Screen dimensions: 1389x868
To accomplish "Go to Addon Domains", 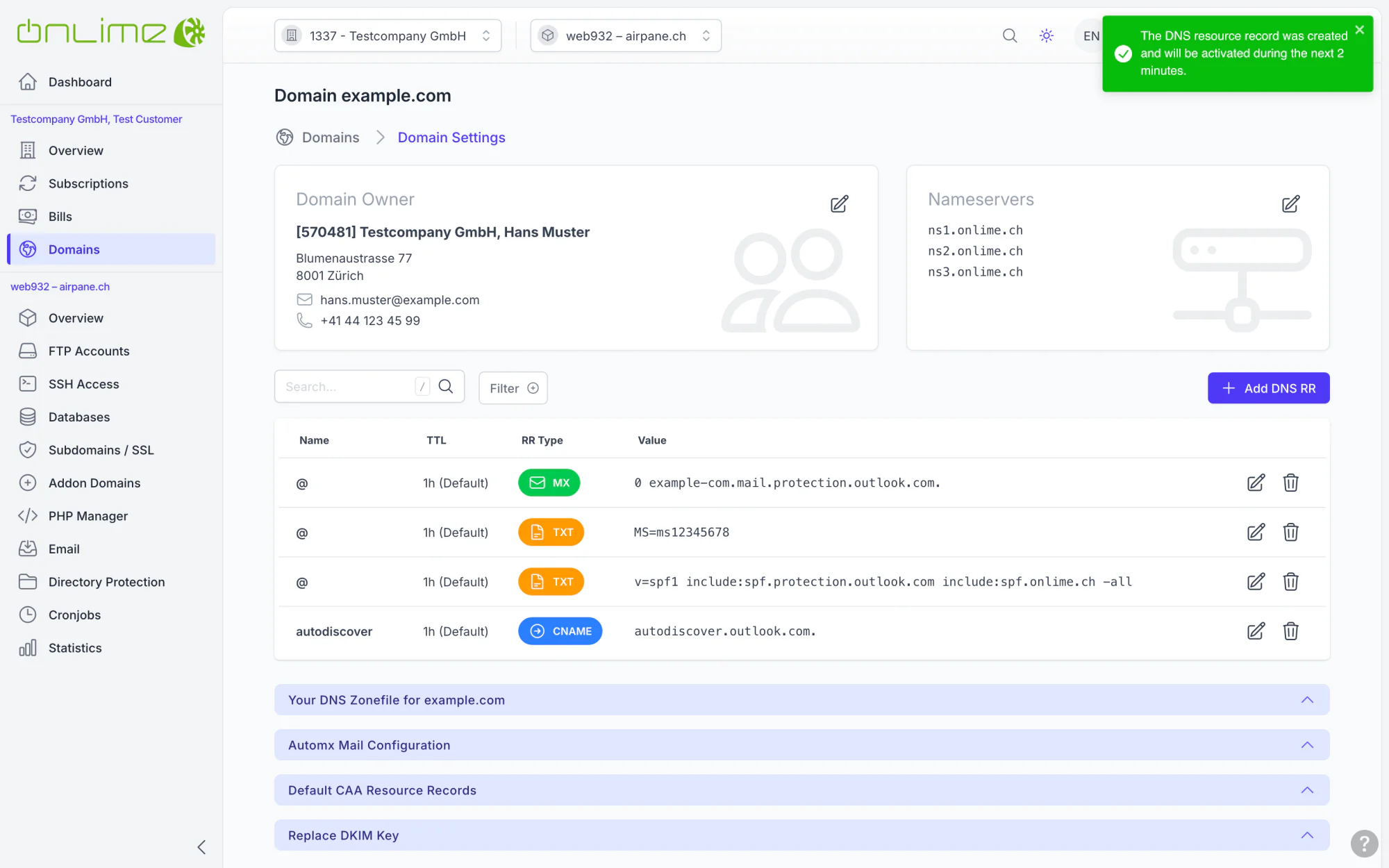I will click(x=111, y=483).
